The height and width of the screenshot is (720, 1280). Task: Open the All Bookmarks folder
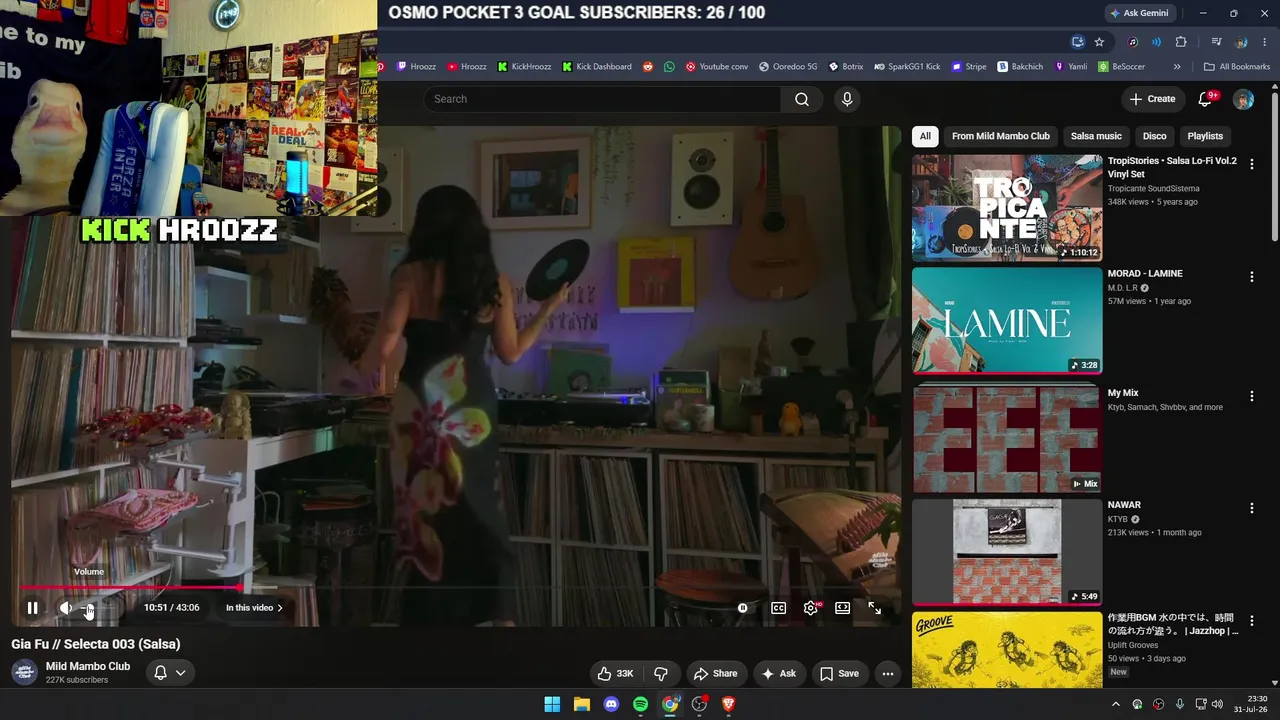point(1237,67)
